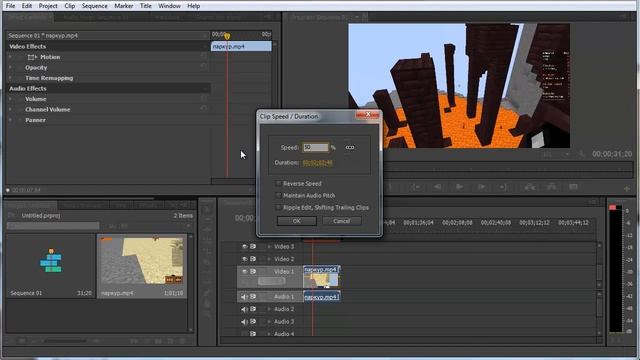Click the Effect Controls playhead marker
Viewport: 640px width, 360px height.
[x=227, y=36]
